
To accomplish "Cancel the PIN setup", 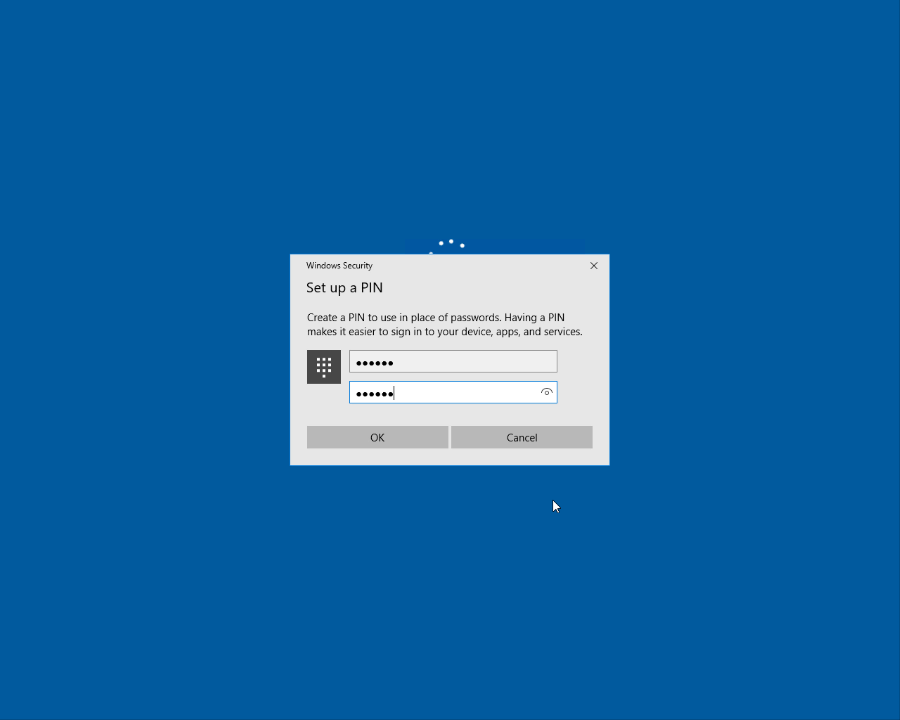I will [521, 437].
